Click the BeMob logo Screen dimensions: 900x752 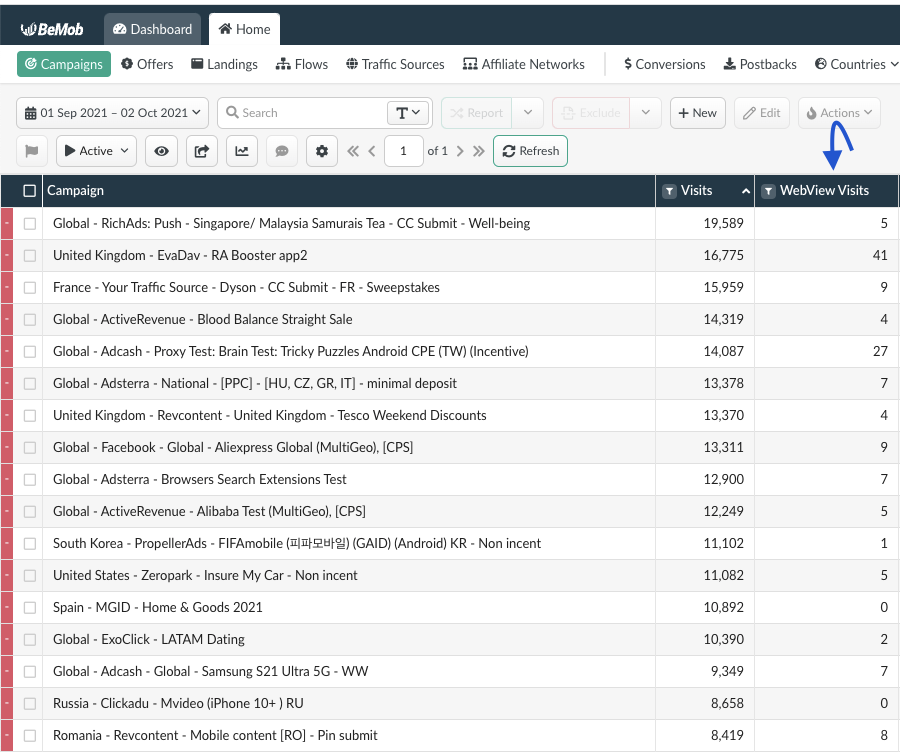[x=52, y=29]
